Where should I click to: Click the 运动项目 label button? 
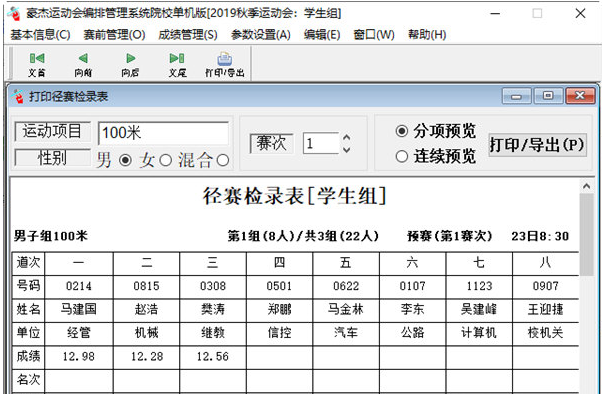point(52,131)
